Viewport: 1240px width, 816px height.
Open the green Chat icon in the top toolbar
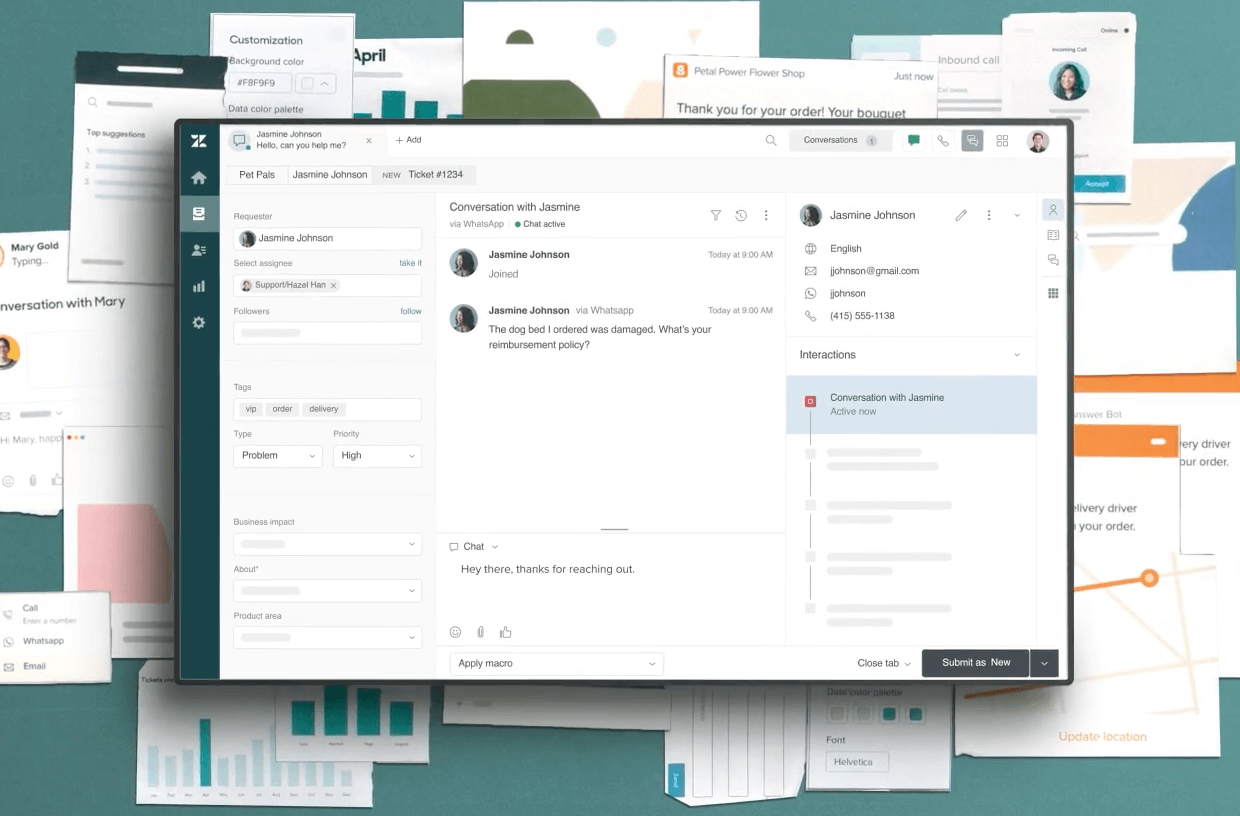913,140
